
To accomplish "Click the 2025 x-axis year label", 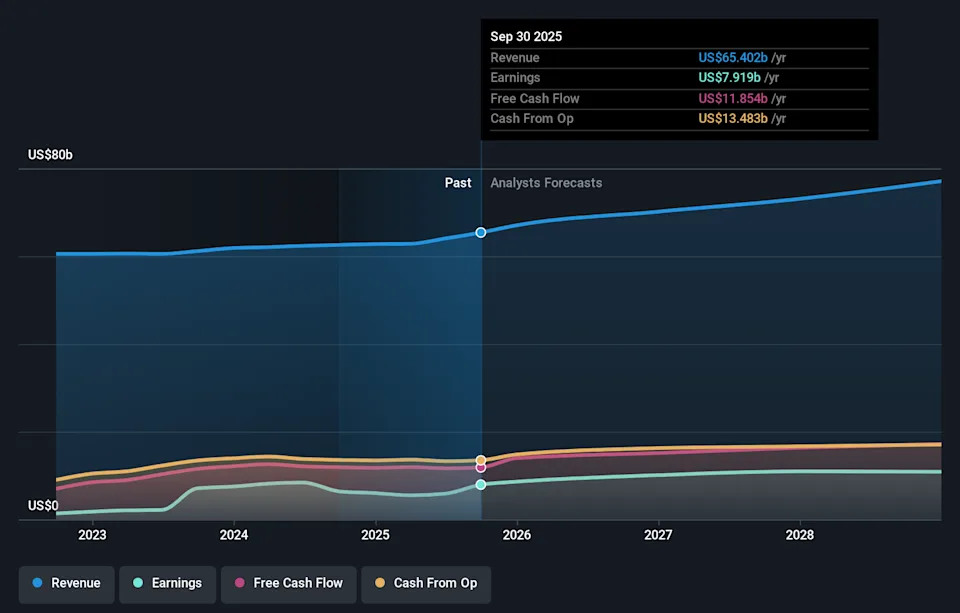I will click(375, 536).
